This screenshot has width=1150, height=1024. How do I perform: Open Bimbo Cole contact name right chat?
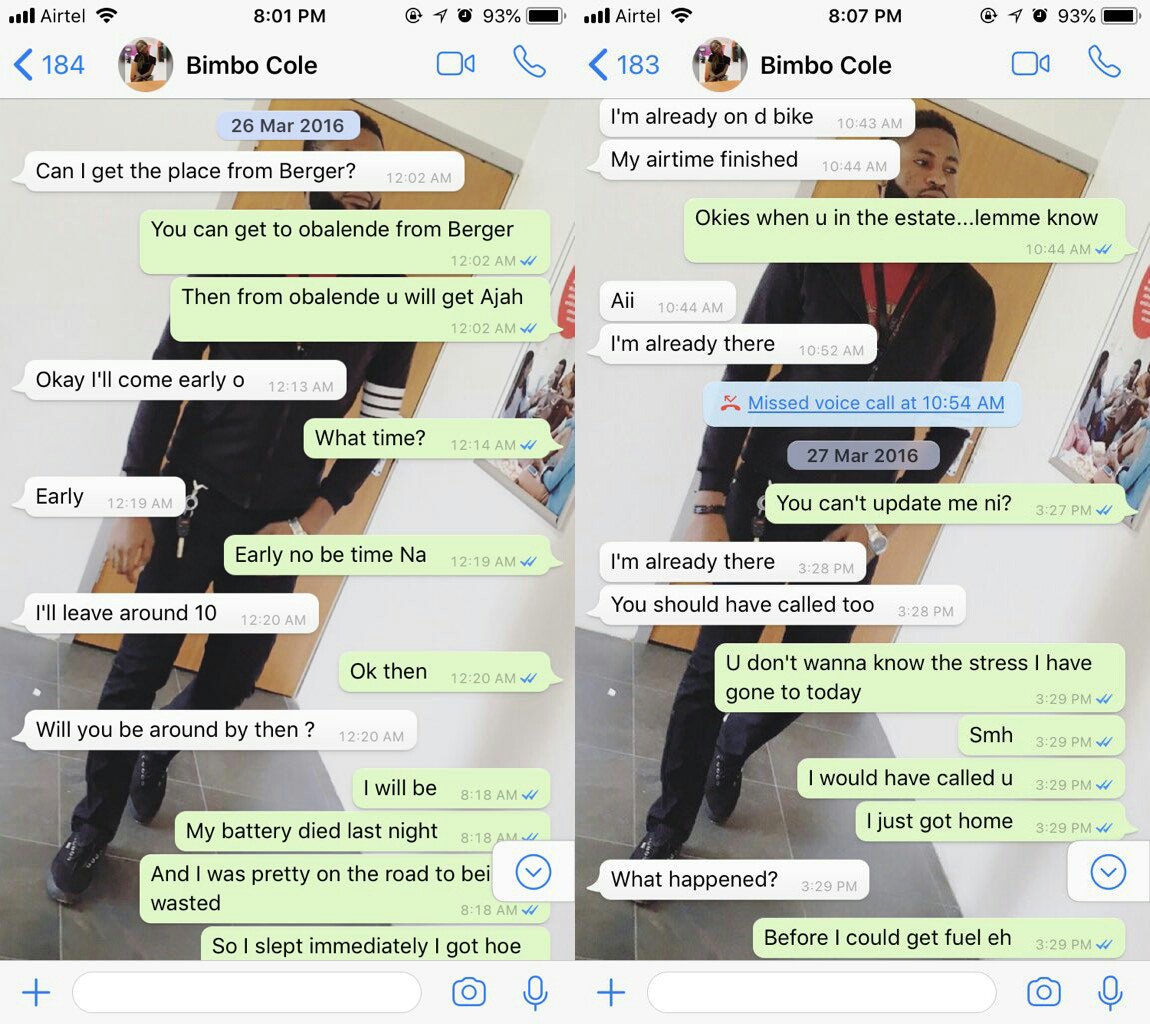click(826, 65)
